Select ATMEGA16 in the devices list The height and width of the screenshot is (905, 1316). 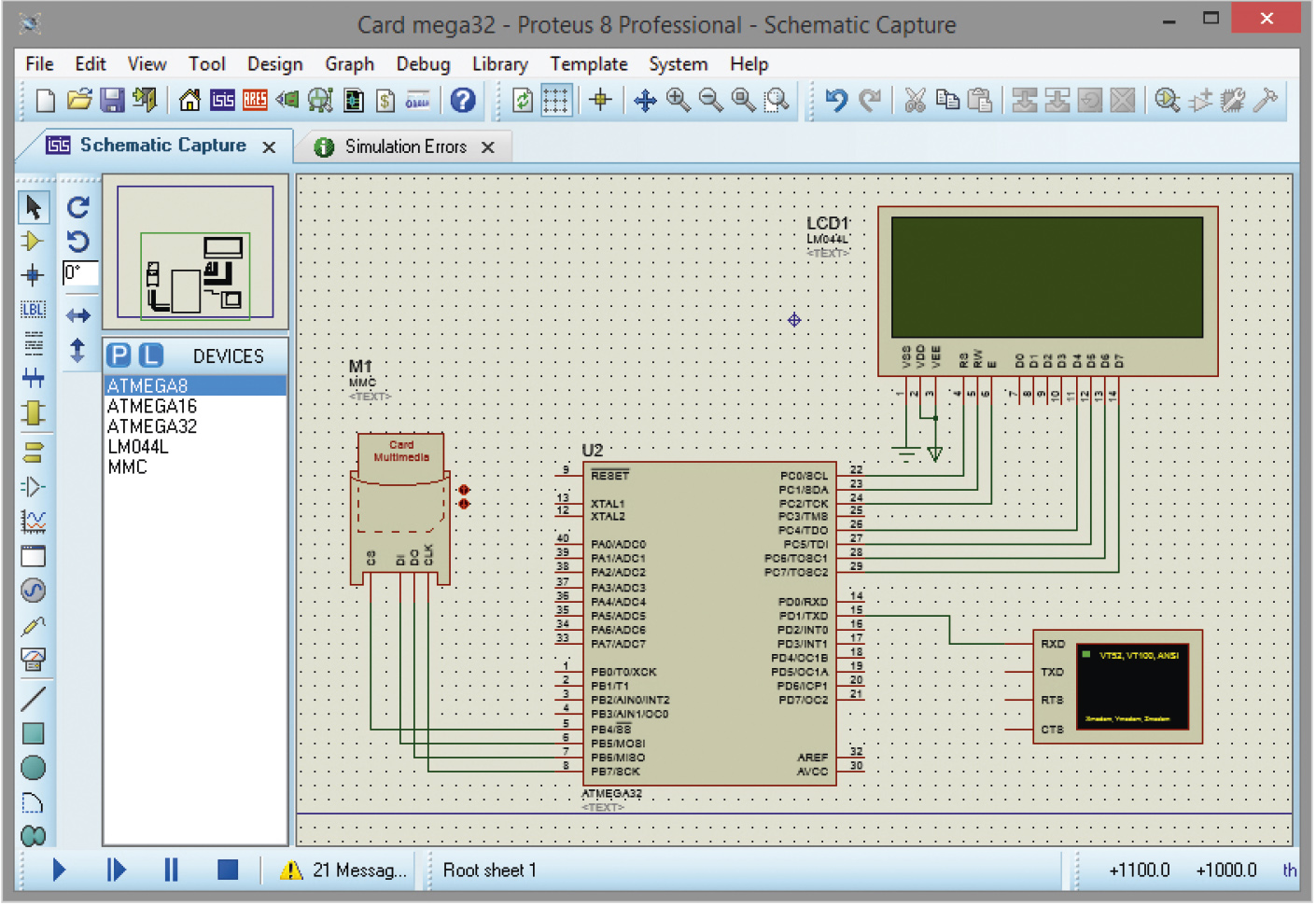pyautogui.click(x=195, y=407)
